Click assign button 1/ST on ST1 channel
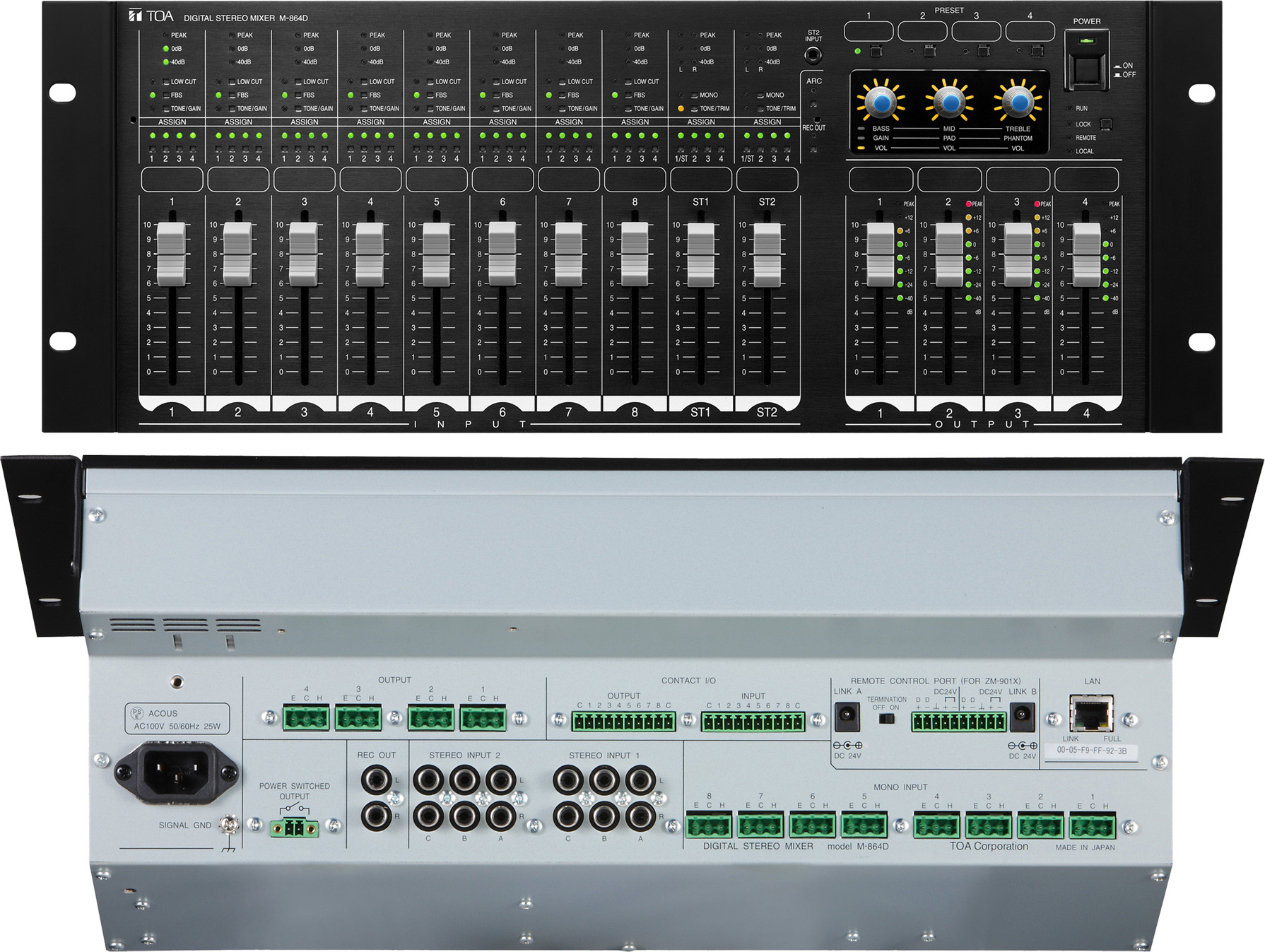The image size is (1265, 952). click(681, 149)
